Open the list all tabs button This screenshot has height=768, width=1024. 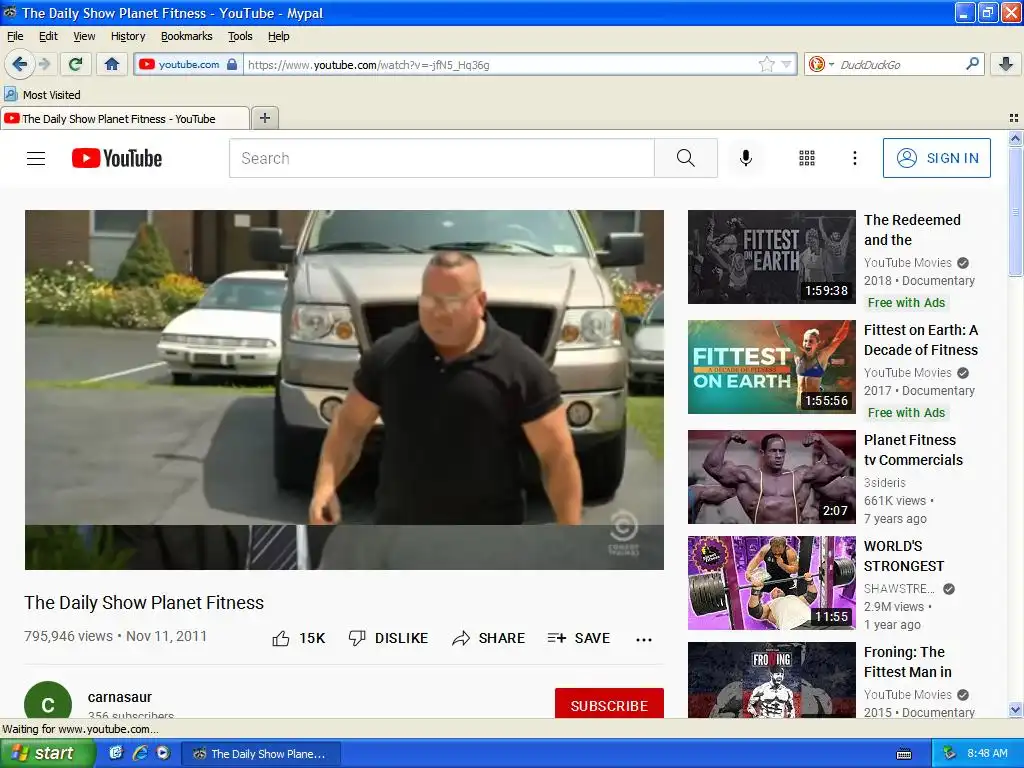tap(1014, 118)
